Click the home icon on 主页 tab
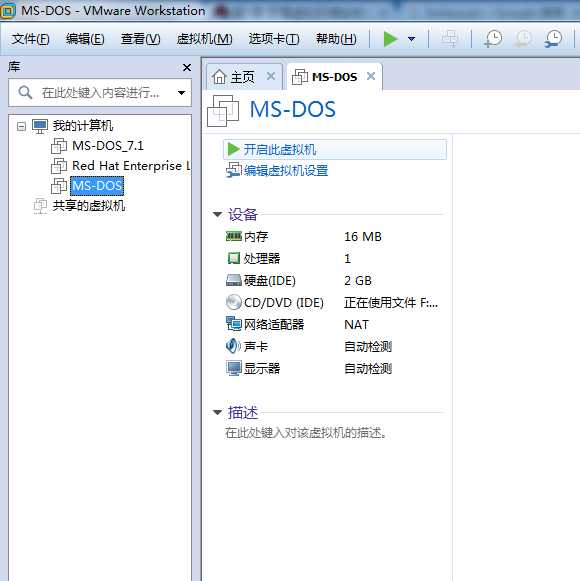 click(x=219, y=77)
